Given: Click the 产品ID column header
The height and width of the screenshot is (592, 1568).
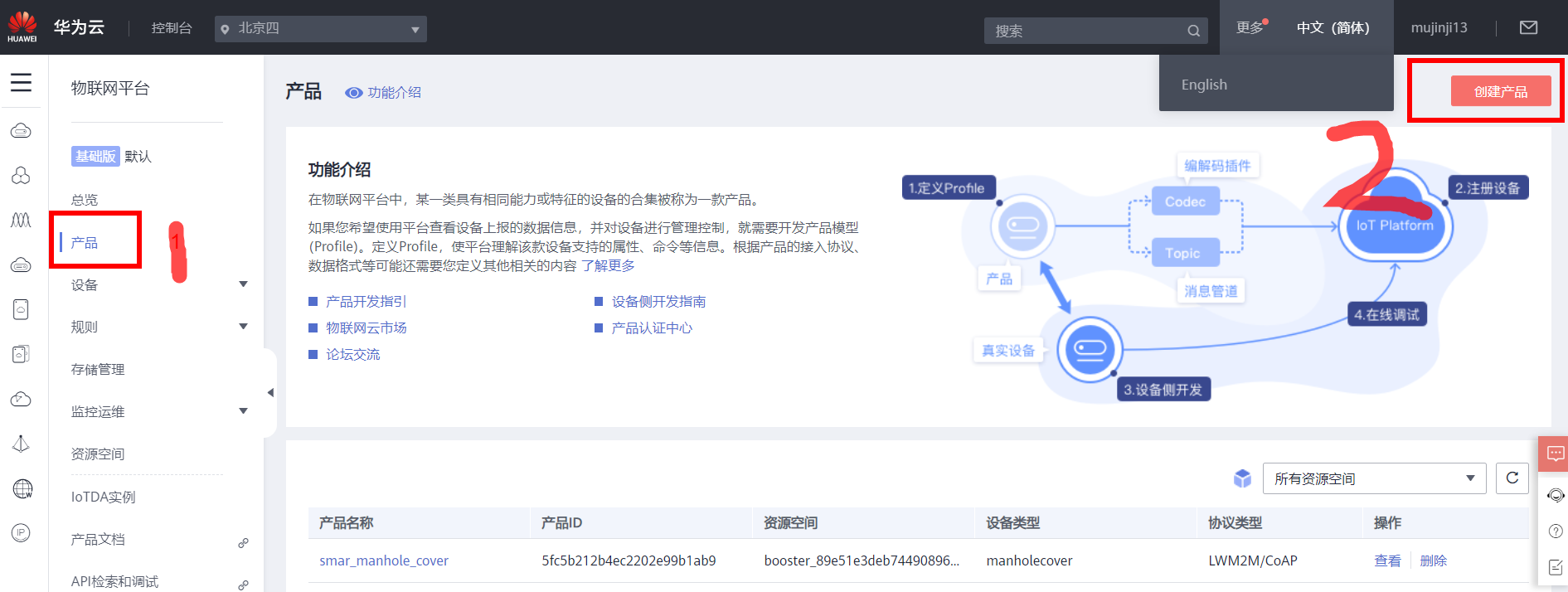Looking at the screenshot, I should [x=561, y=523].
